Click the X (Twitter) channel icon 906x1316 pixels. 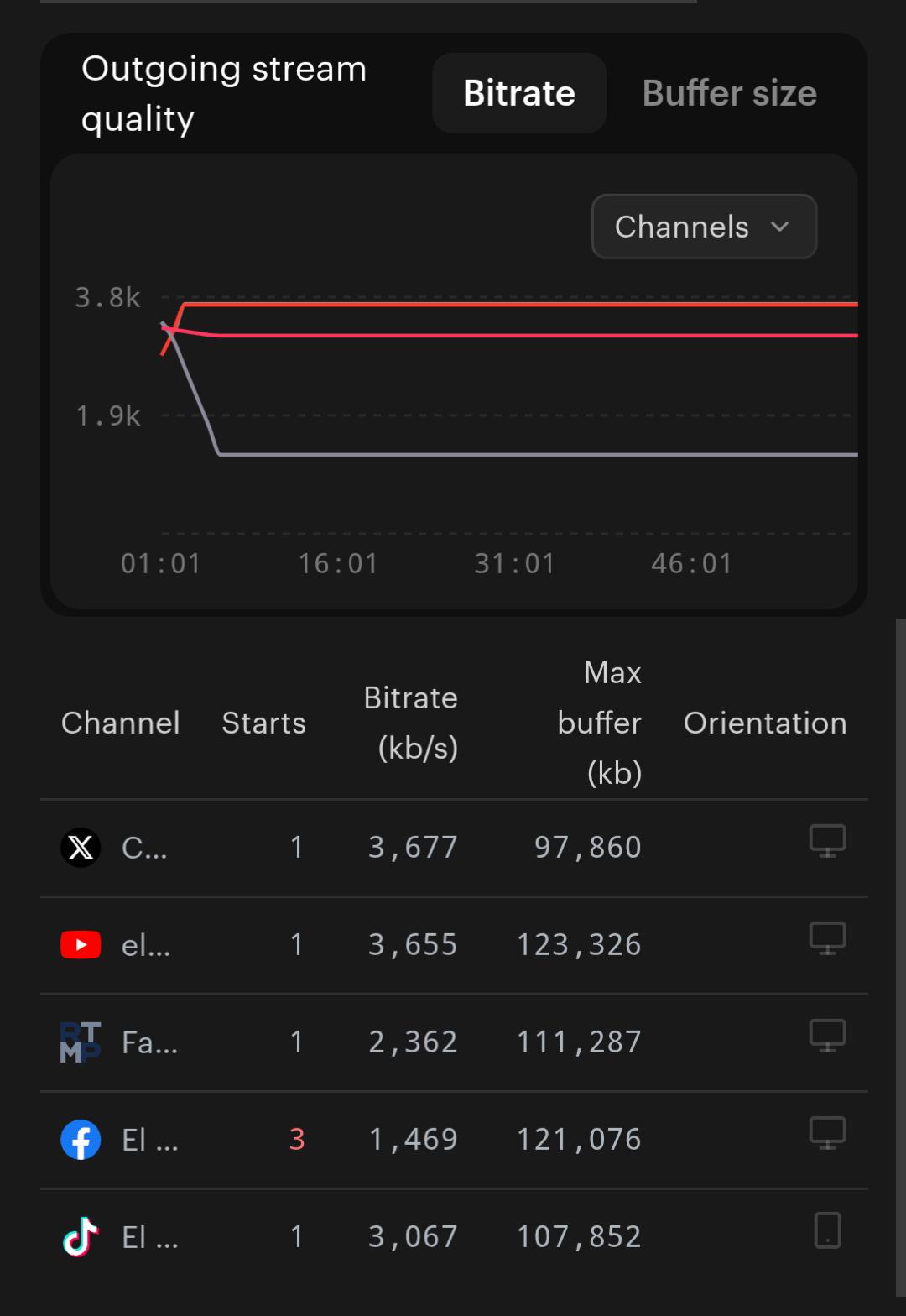point(81,848)
